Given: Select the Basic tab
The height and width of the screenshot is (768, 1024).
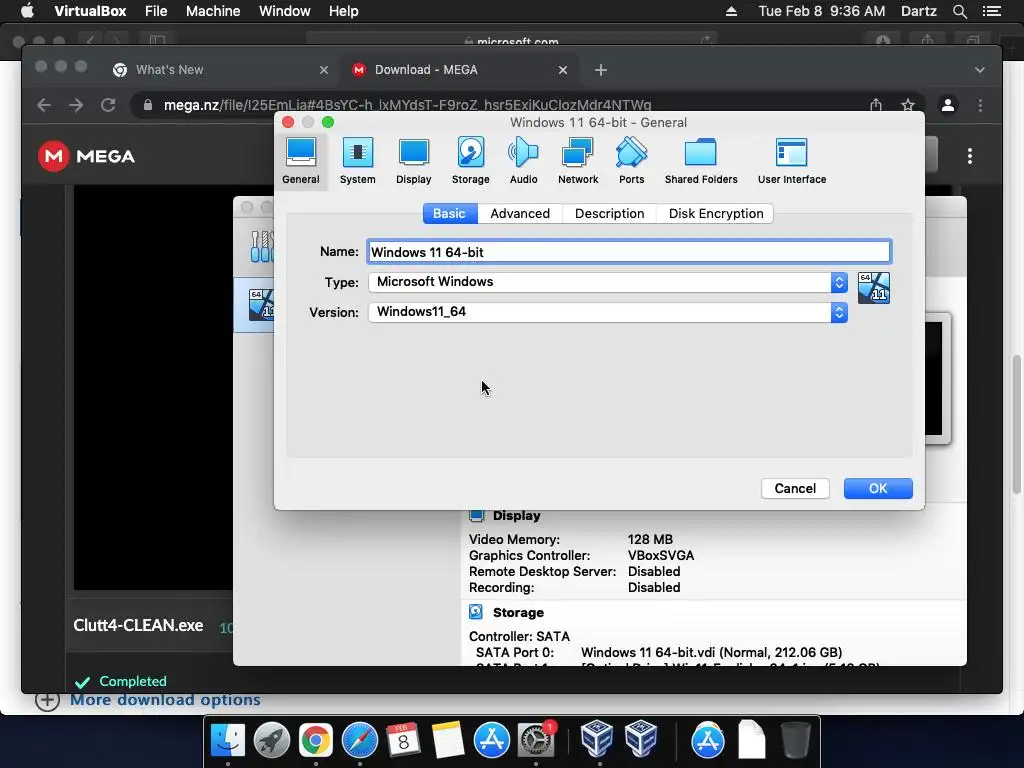Looking at the screenshot, I should [449, 214].
